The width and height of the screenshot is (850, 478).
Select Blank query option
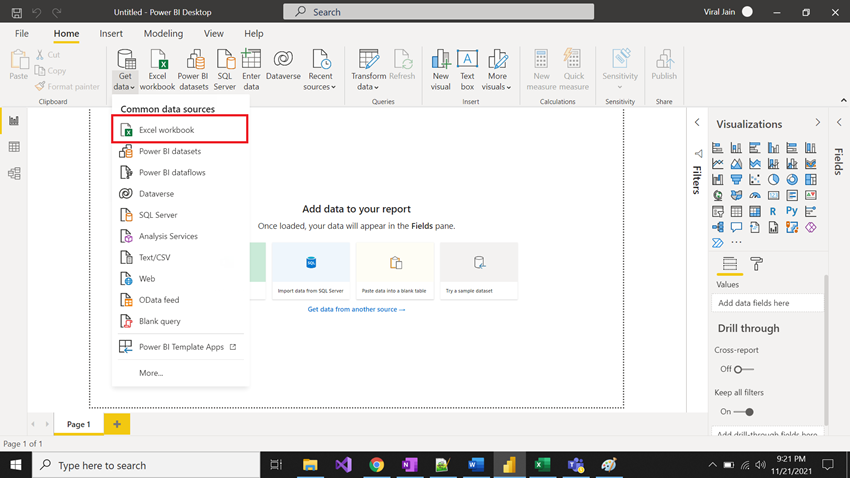180,321
